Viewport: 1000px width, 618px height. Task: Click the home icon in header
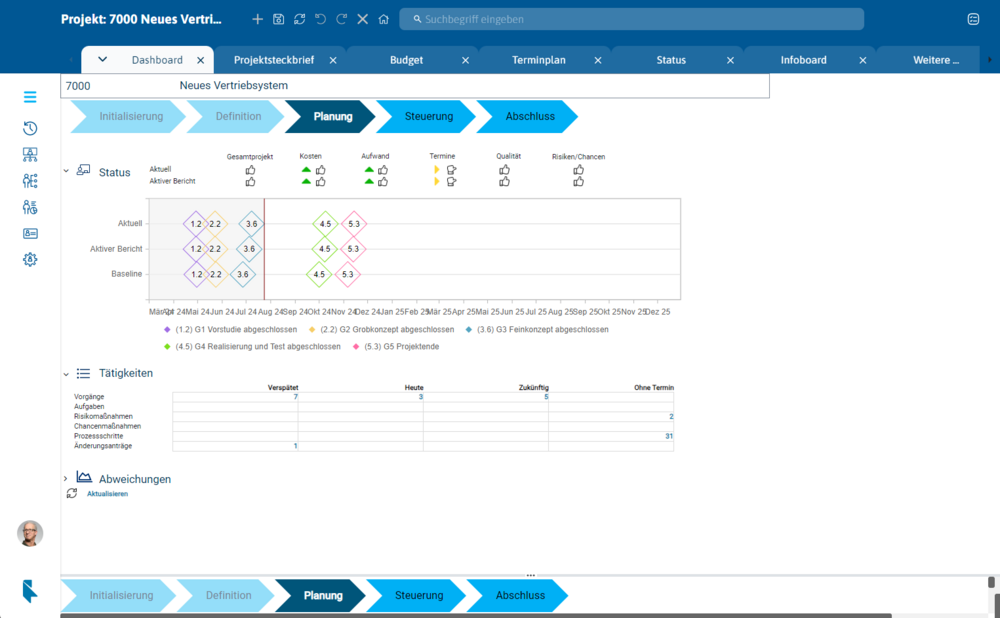pos(383,19)
